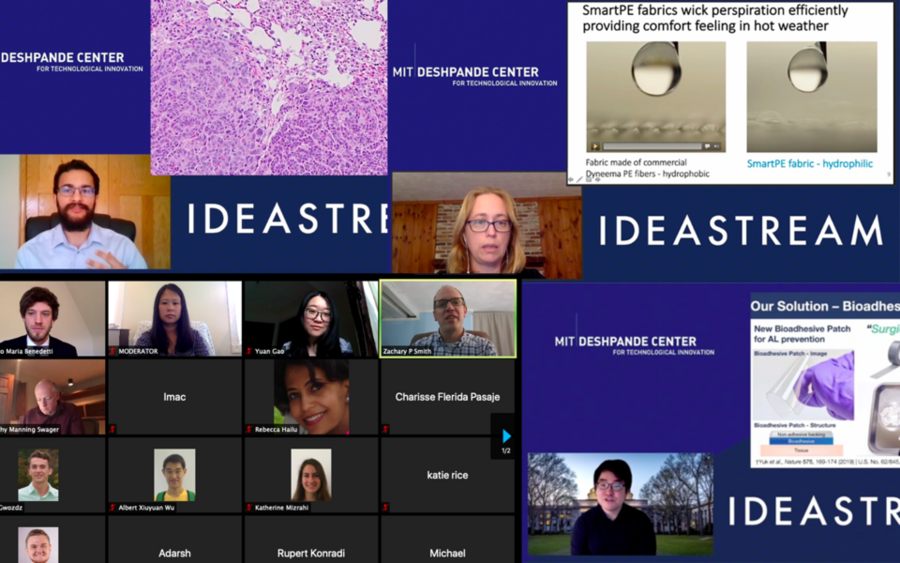The width and height of the screenshot is (900, 563).
Task: Click the caption icon on droplet video
Action: [x=709, y=146]
